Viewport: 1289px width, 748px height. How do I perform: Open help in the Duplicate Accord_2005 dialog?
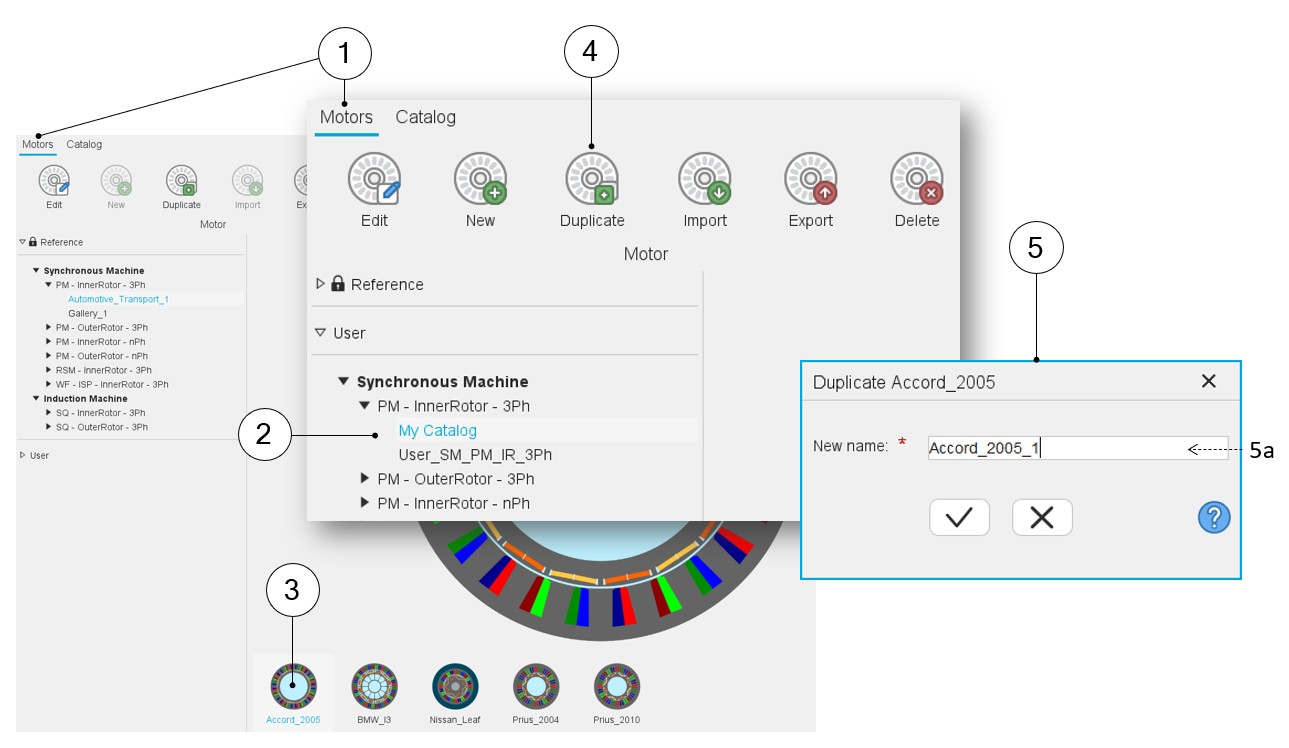1214,517
